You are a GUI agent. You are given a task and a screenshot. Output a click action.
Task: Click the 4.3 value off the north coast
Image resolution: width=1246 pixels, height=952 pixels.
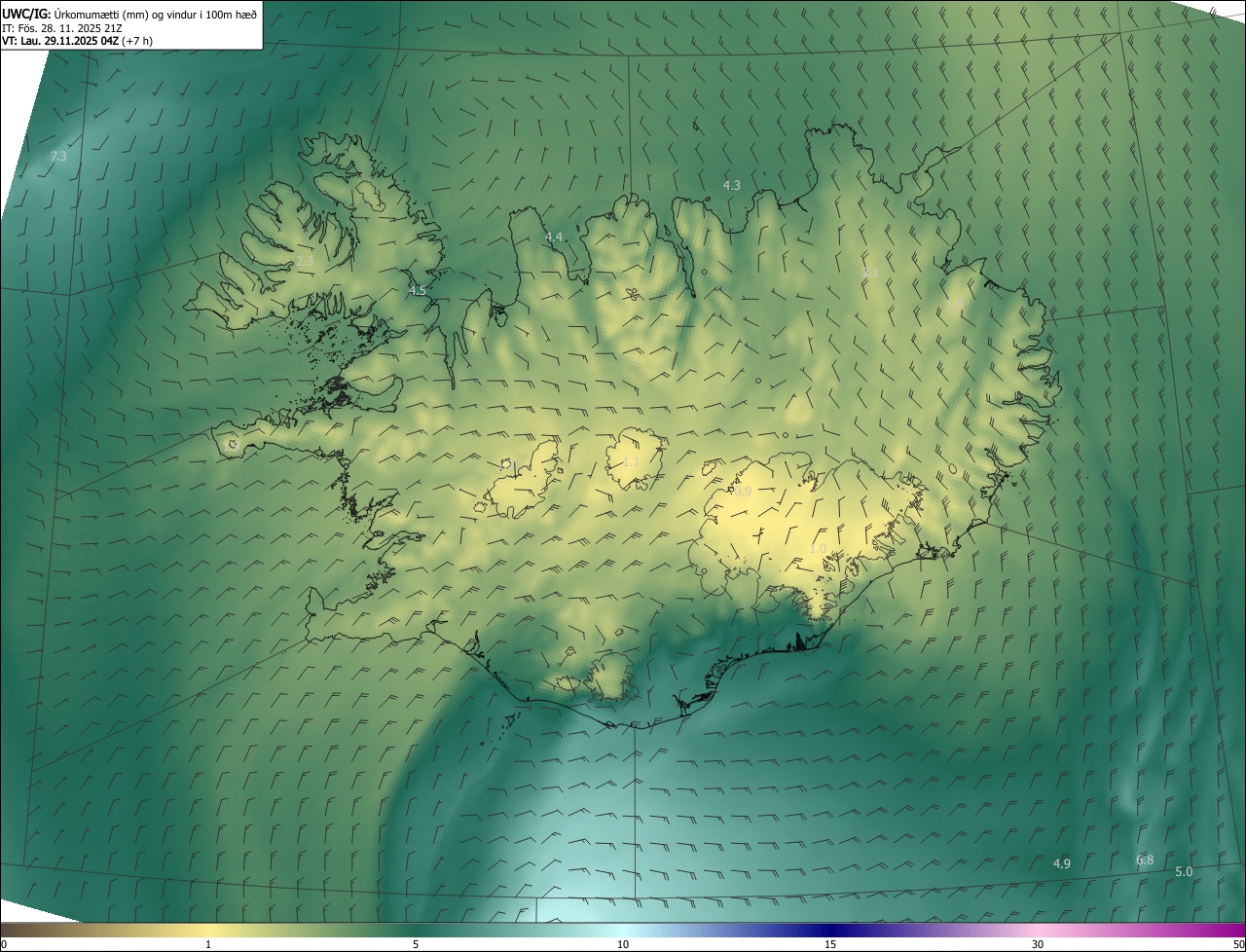tap(731, 185)
